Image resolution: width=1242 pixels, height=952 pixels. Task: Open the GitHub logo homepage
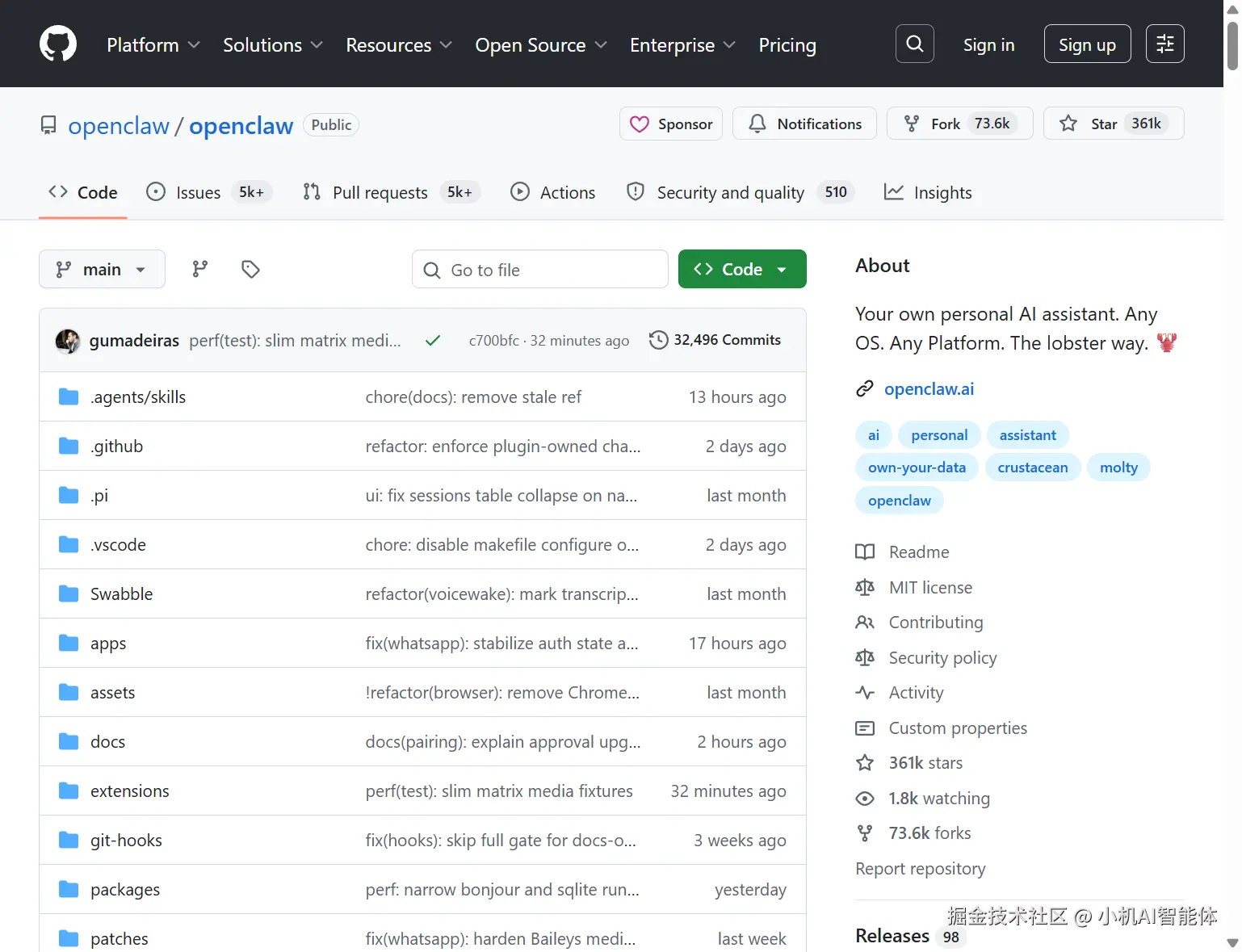tap(58, 44)
